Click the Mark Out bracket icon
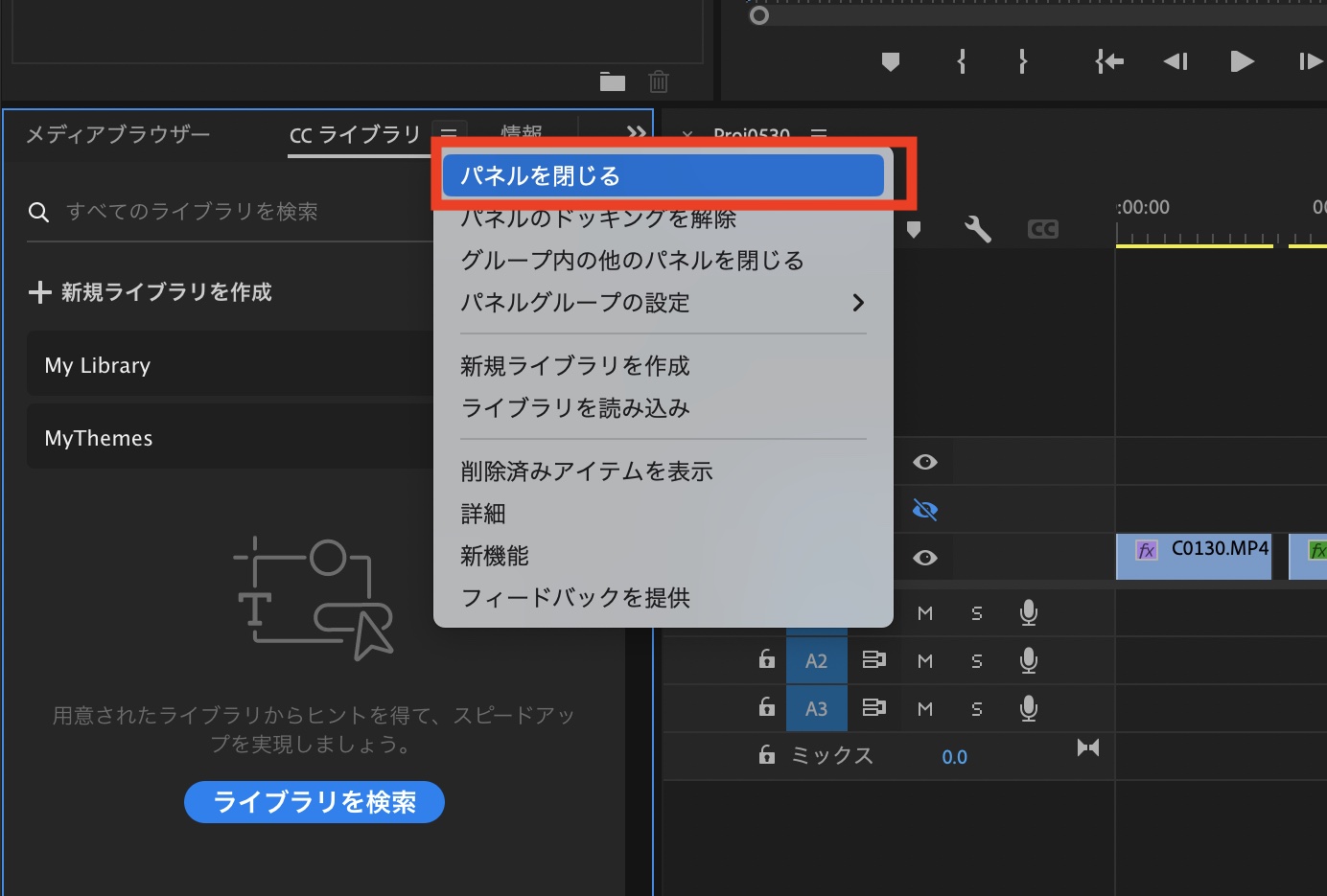Screen dimensions: 1327x896 click(1023, 62)
